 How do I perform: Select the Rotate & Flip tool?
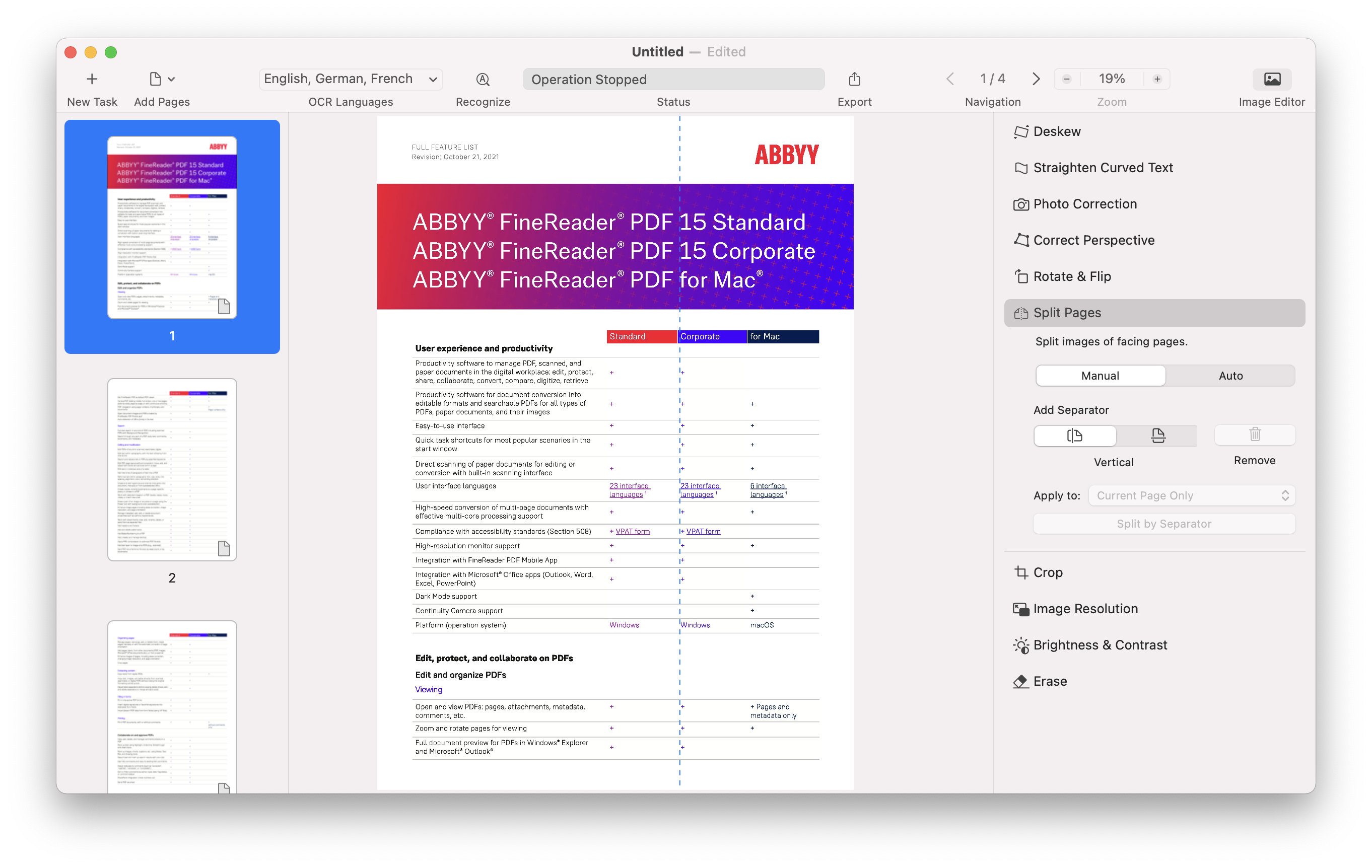click(1071, 276)
